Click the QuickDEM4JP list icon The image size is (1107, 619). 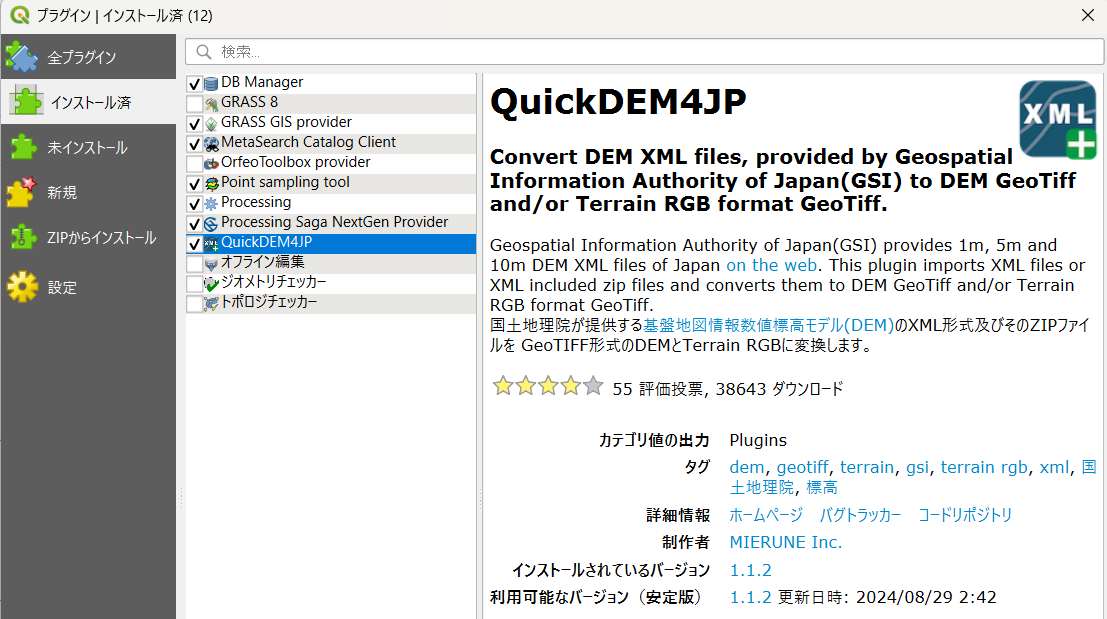(211, 244)
